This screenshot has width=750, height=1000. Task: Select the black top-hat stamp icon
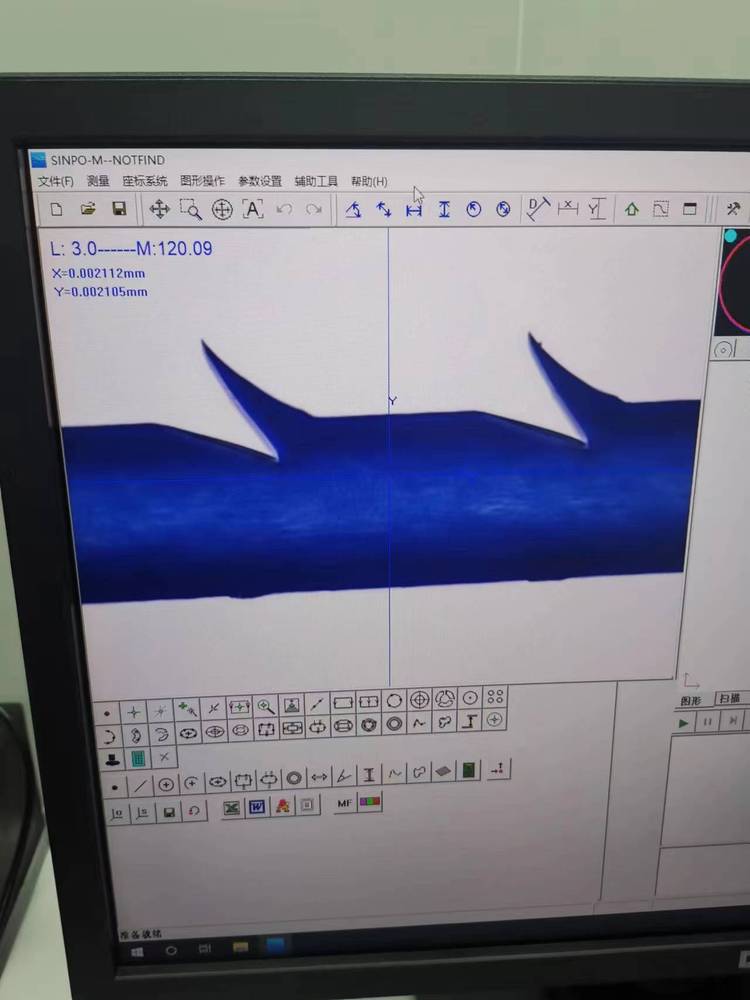point(113,760)
